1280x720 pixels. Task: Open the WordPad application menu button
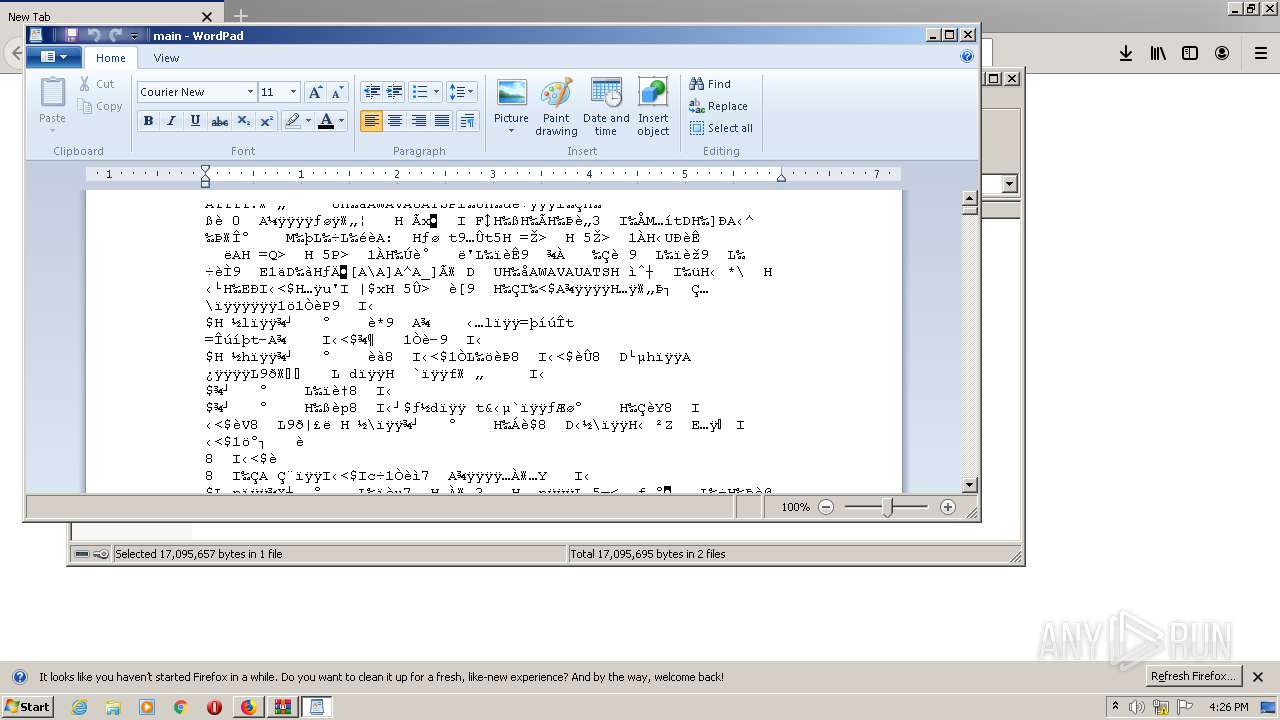tap(54, 57)
